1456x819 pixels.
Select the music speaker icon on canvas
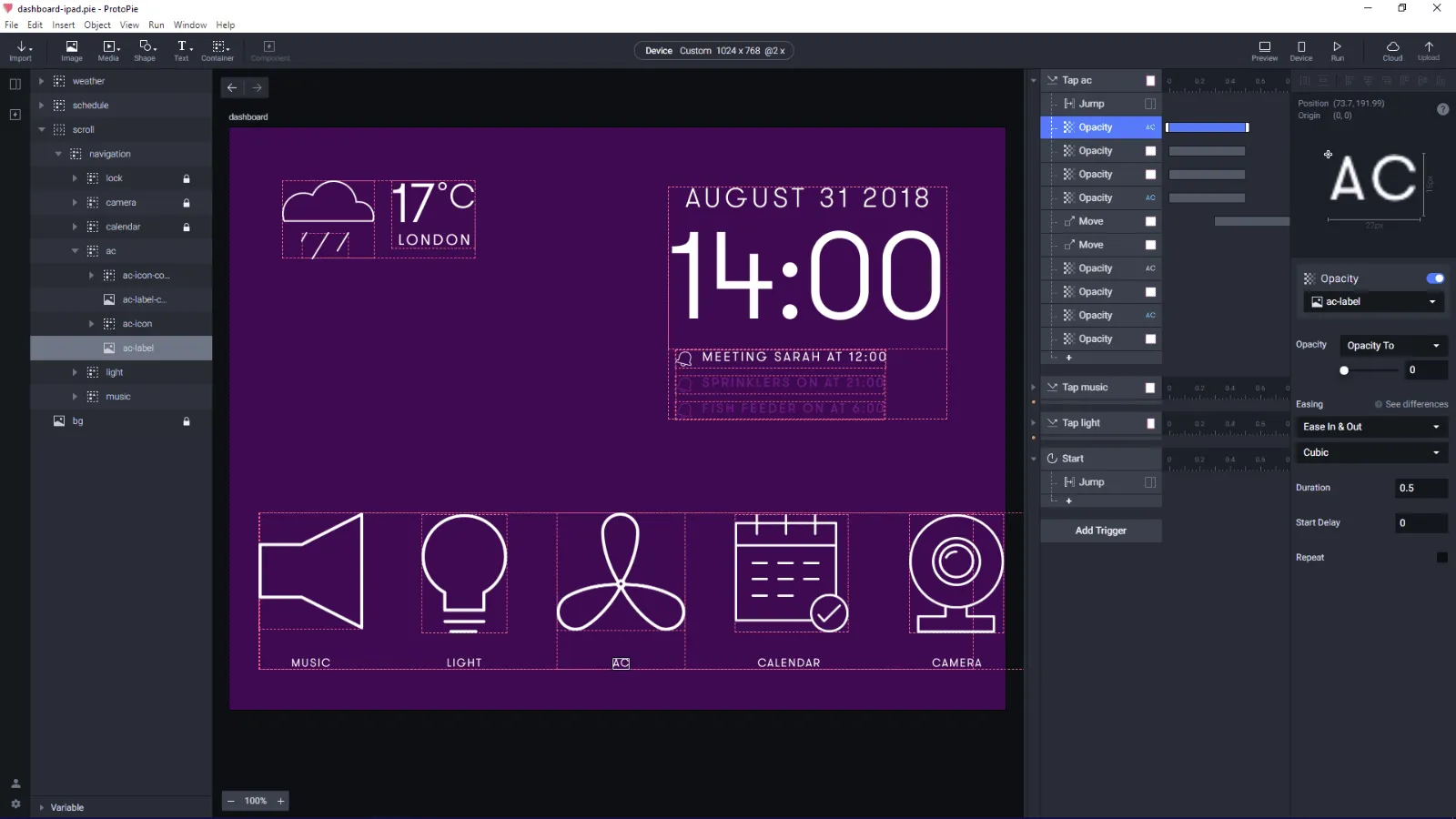[x=311, y=571]
